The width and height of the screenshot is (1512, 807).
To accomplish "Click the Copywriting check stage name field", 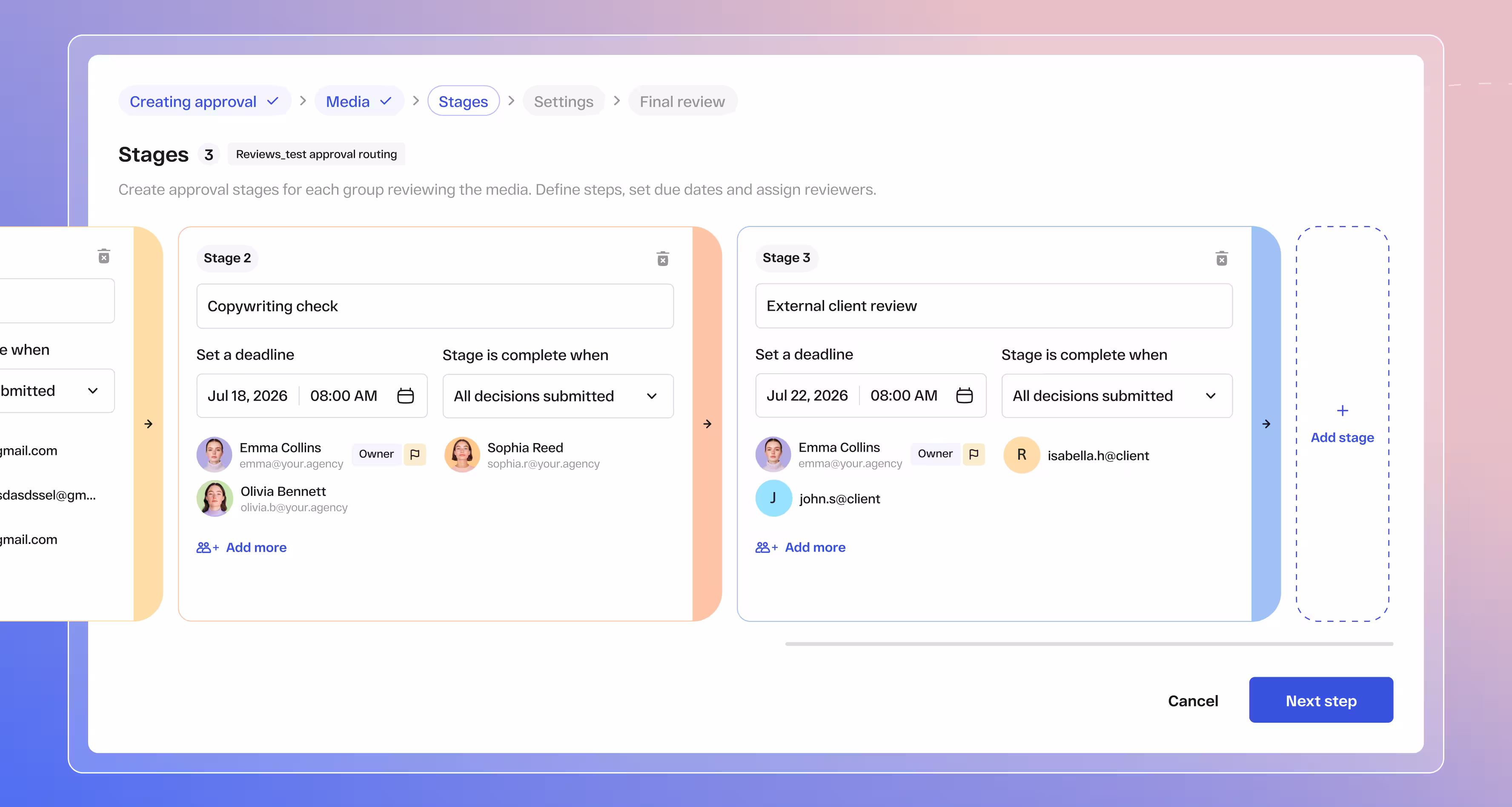I will click(434, 306).
